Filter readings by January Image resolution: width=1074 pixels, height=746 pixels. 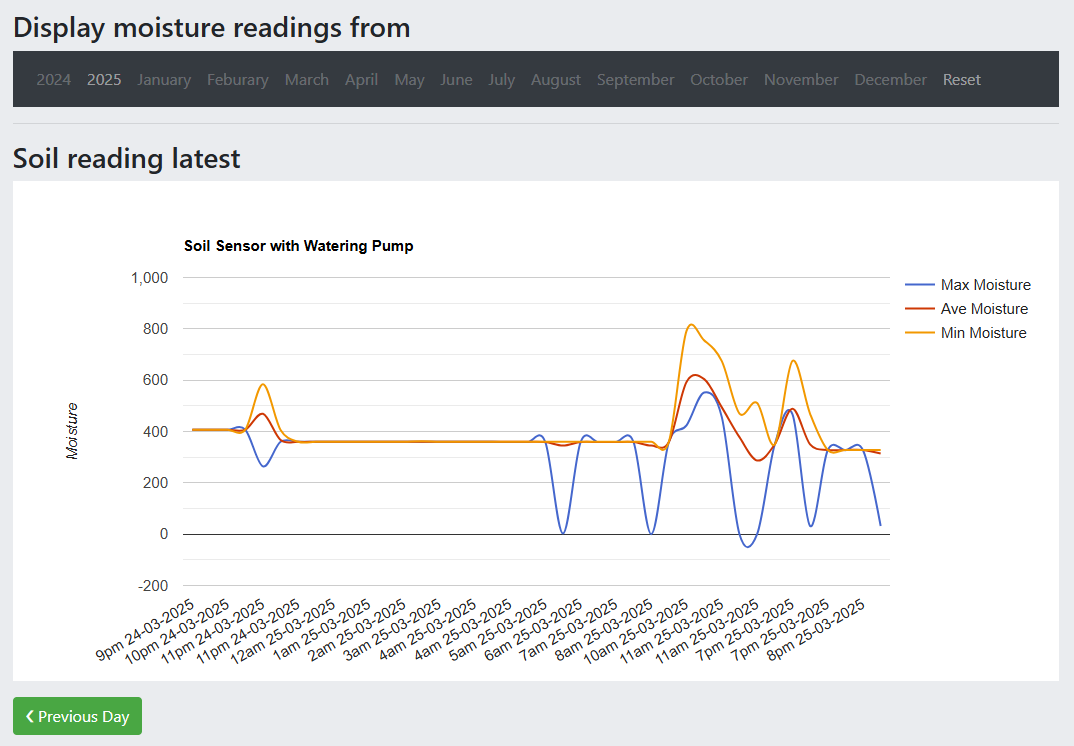point(164,79)
